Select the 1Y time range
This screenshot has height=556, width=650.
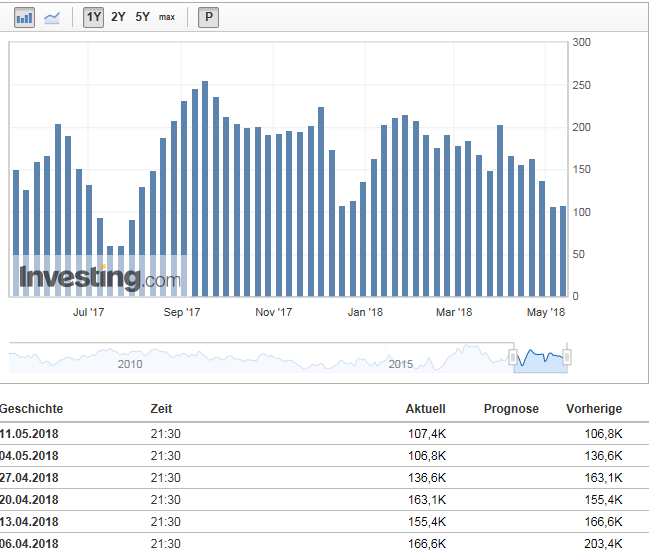click(x=93, y=17)
